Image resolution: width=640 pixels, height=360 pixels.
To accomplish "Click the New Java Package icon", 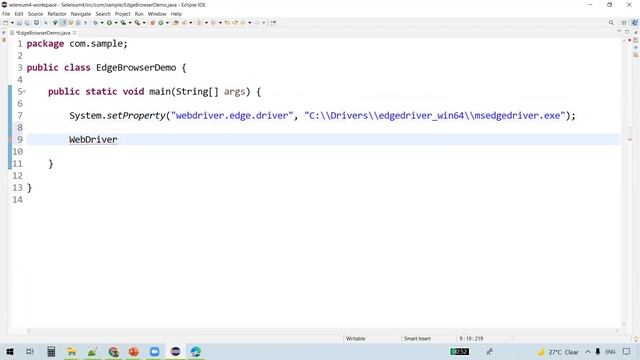I will coord(152,23).
